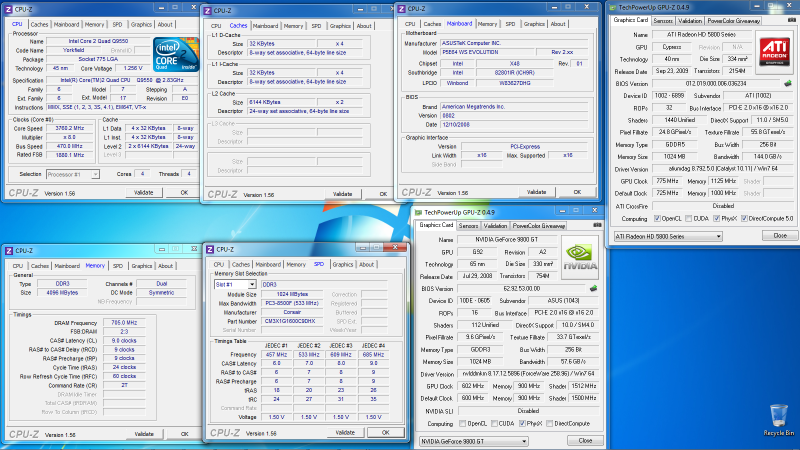Open PowerColor Giveaway tab in ATI GPU-Z
The image size is (800, 450).
[x=734, y=21]
